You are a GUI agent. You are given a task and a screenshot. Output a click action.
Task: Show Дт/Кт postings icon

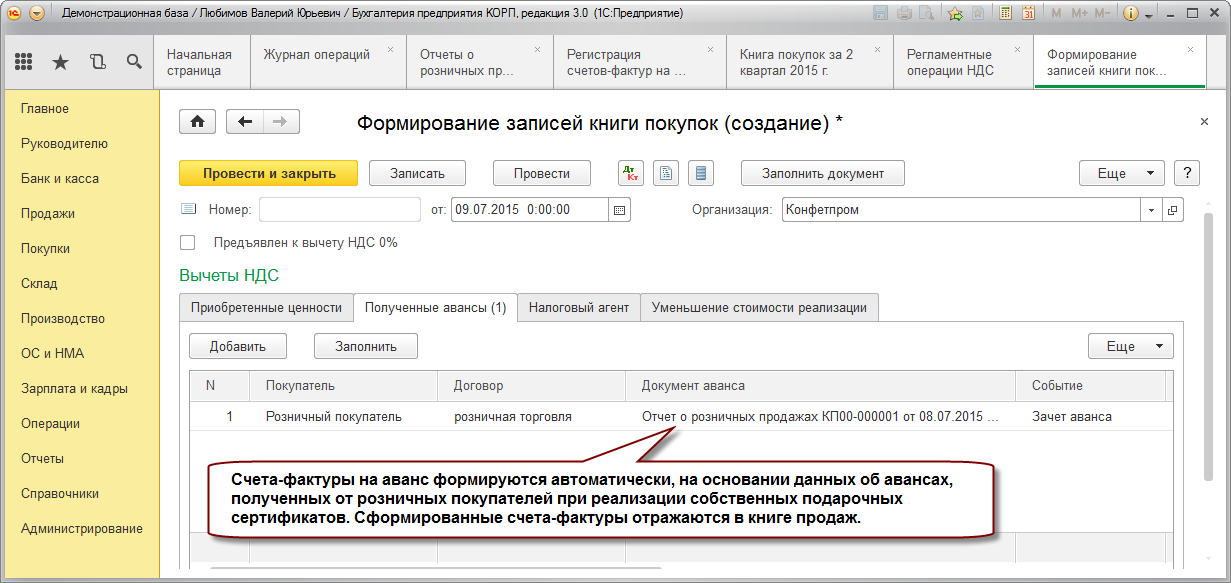click(631, 173)
